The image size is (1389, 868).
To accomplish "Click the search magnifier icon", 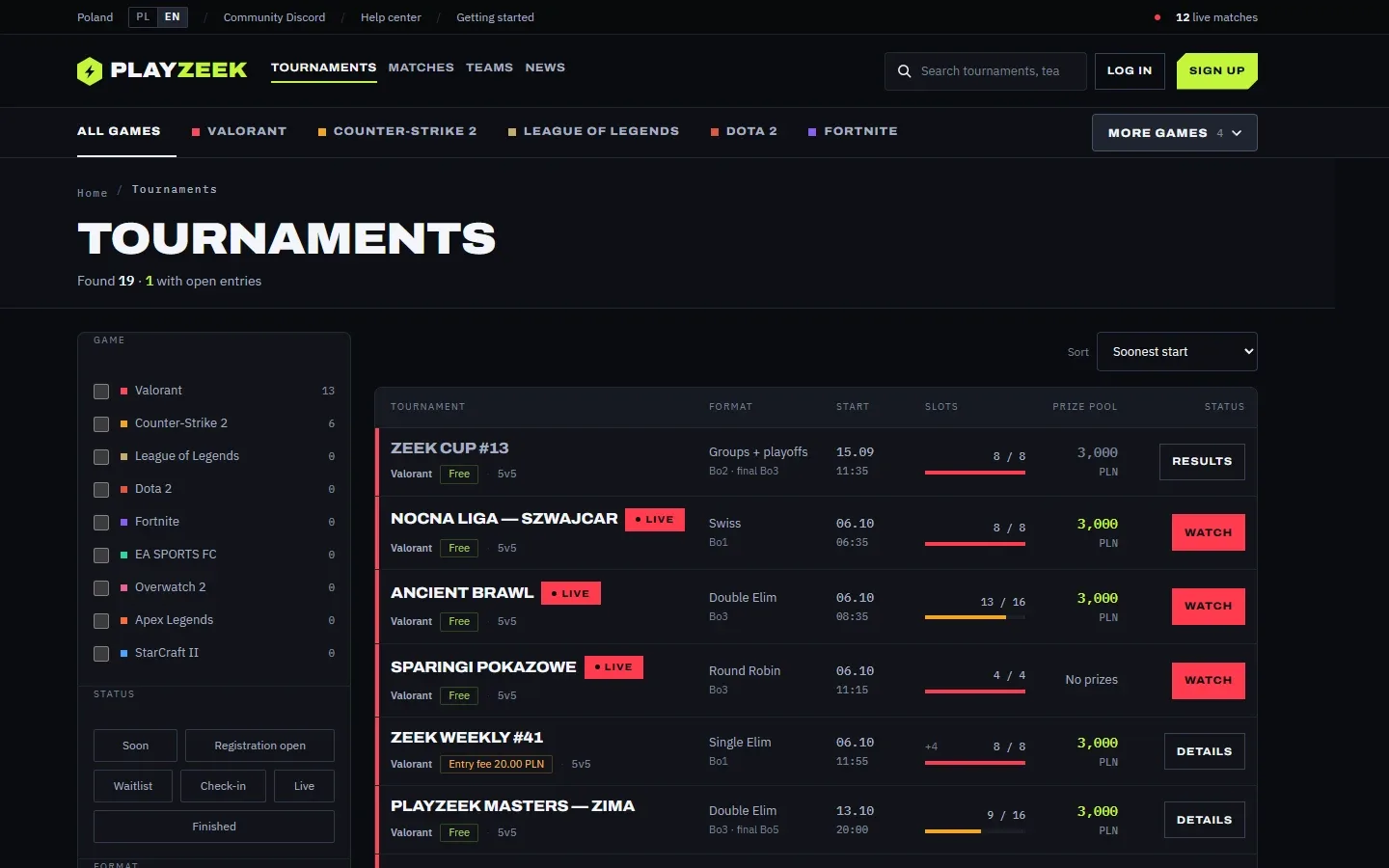I will click(x=904, y=71).
